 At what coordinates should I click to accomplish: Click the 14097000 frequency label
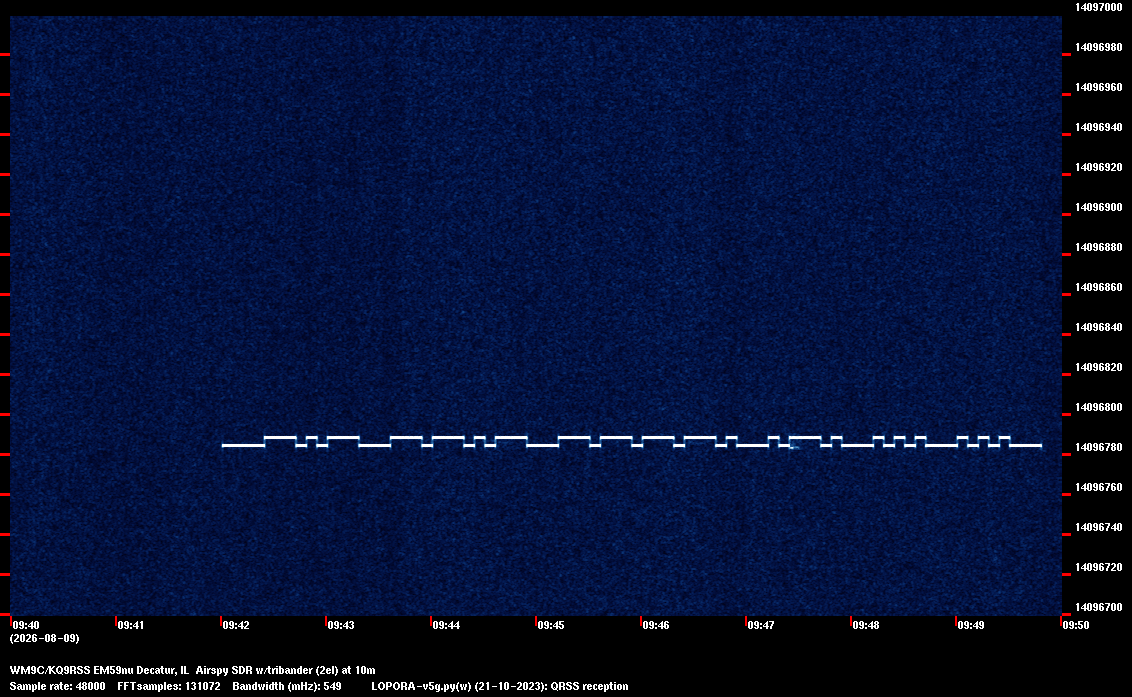(x=1099, y=7)
